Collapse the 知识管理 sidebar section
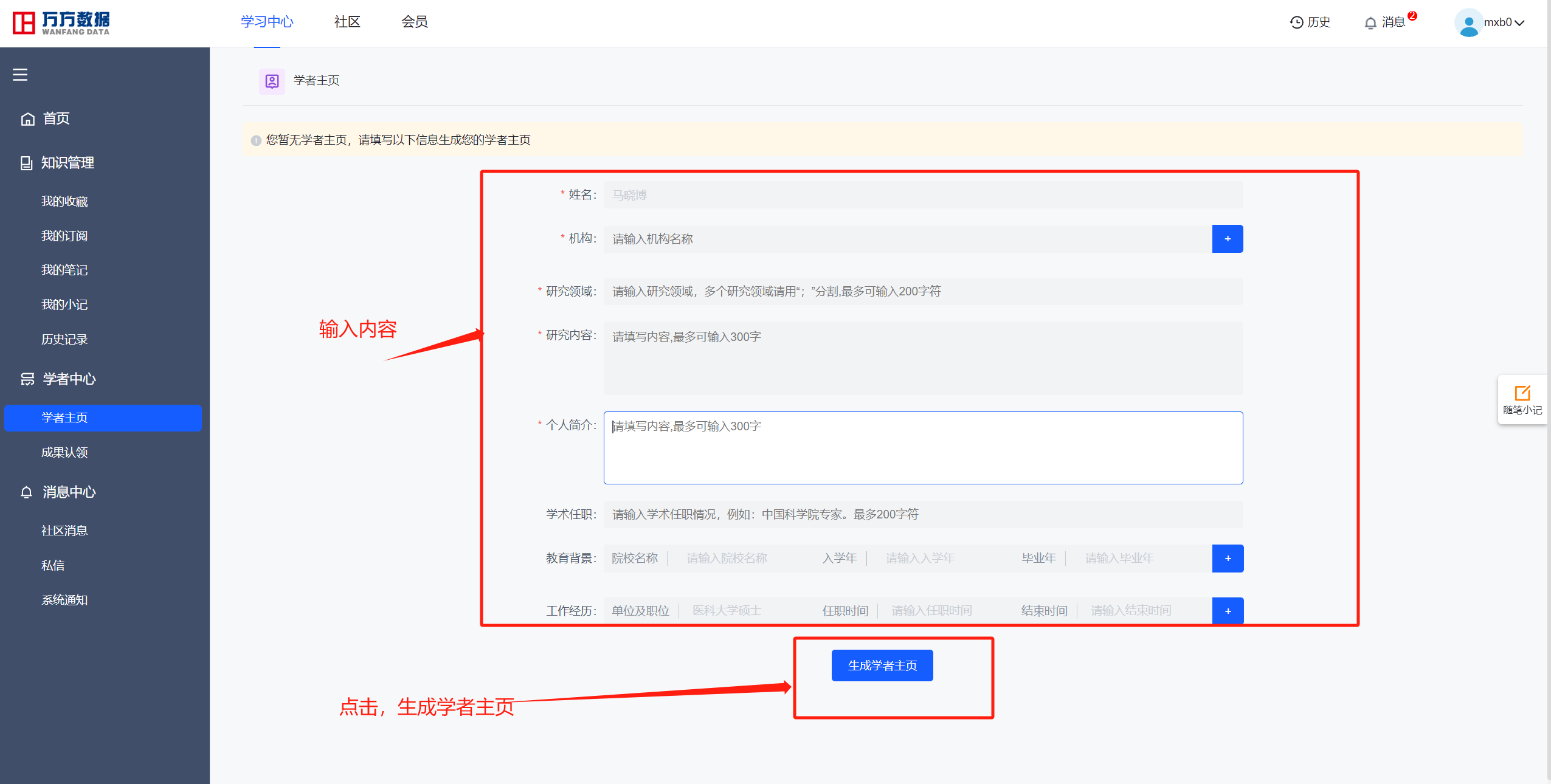This screenshot has height=784, width=1551. pyautogui.click(x=67, y=163)
